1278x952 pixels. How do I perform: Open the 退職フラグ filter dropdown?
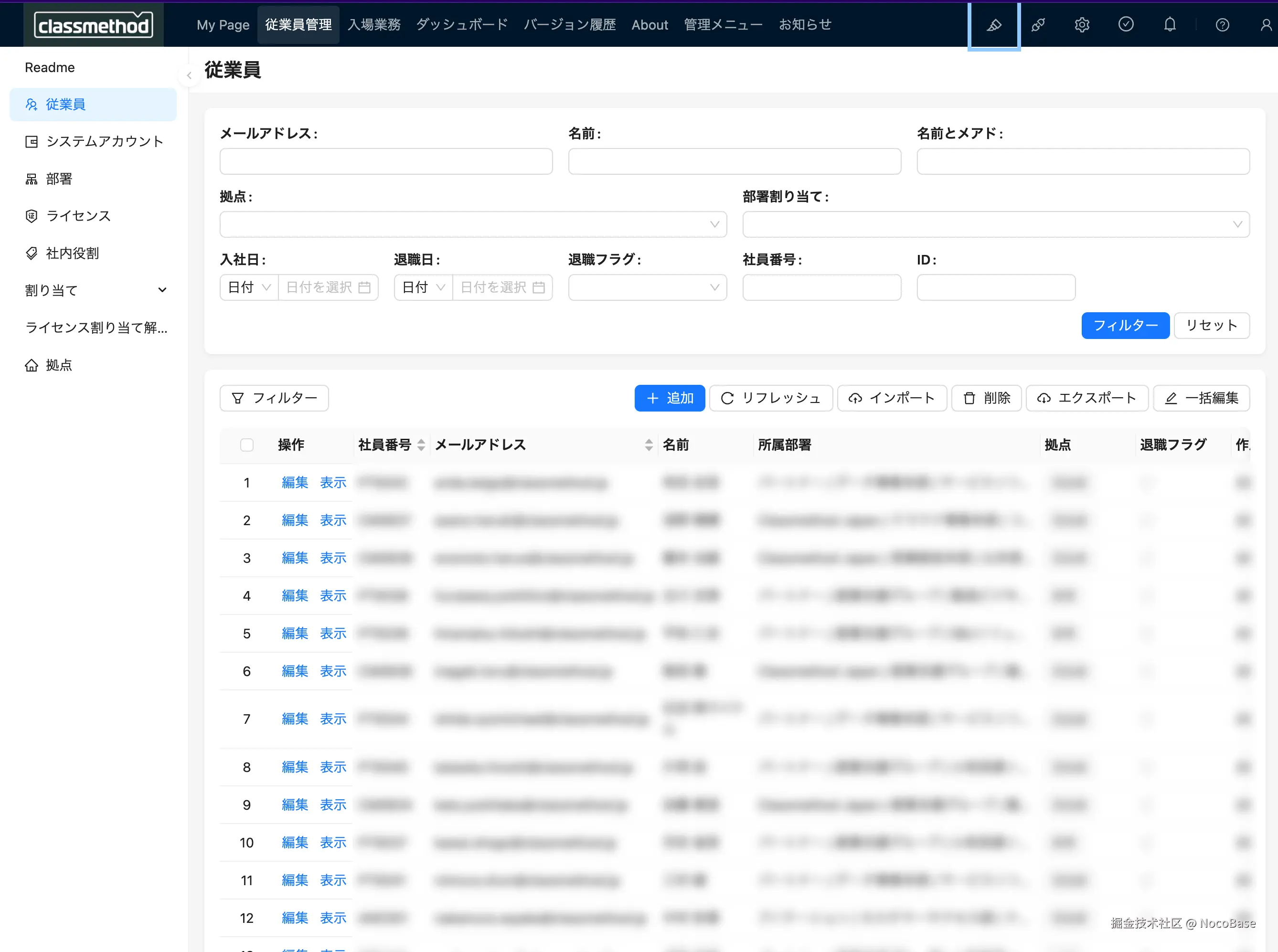(x=648, y=287)
